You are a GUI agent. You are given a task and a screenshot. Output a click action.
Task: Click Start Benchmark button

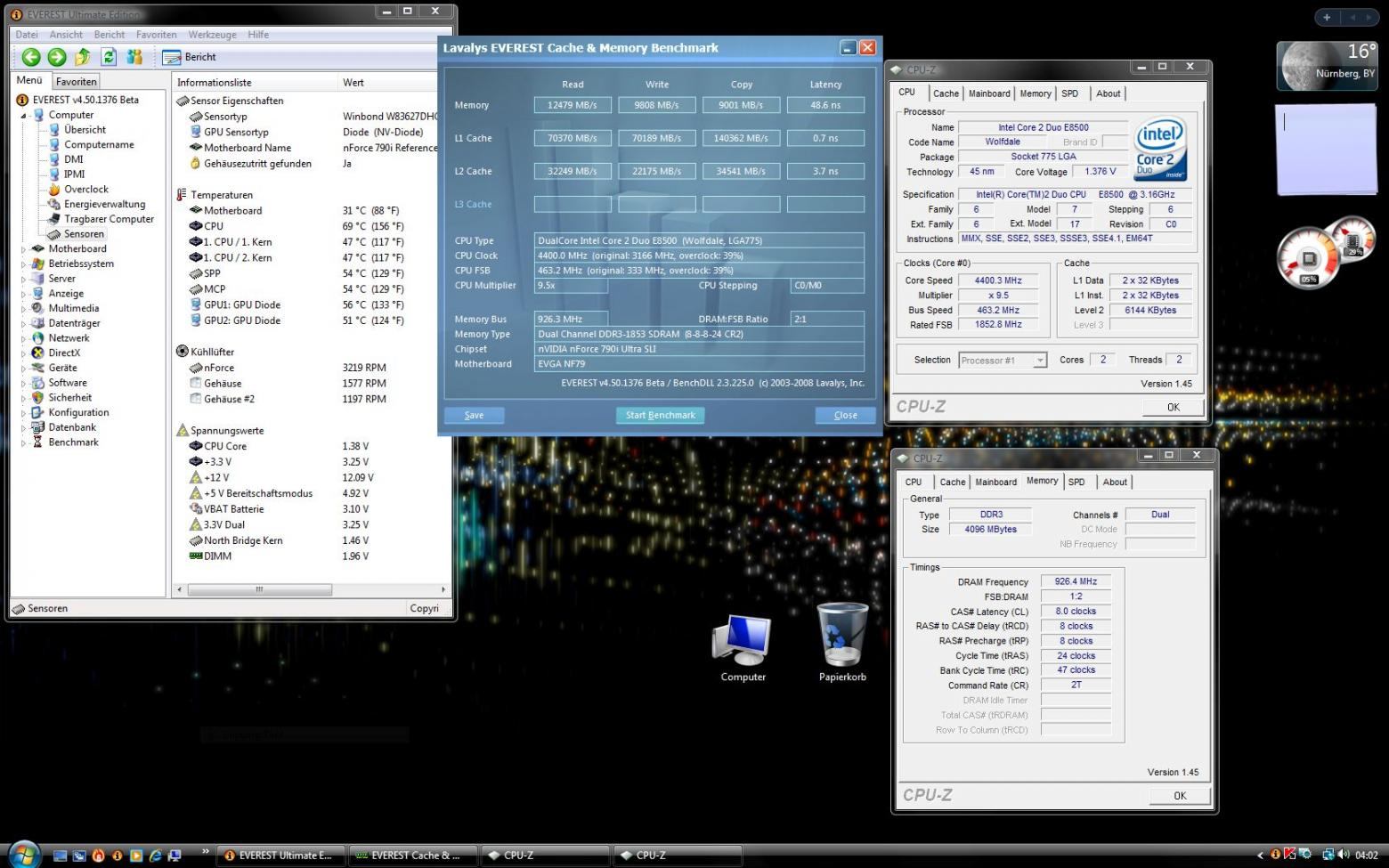(x=660, y=415)
